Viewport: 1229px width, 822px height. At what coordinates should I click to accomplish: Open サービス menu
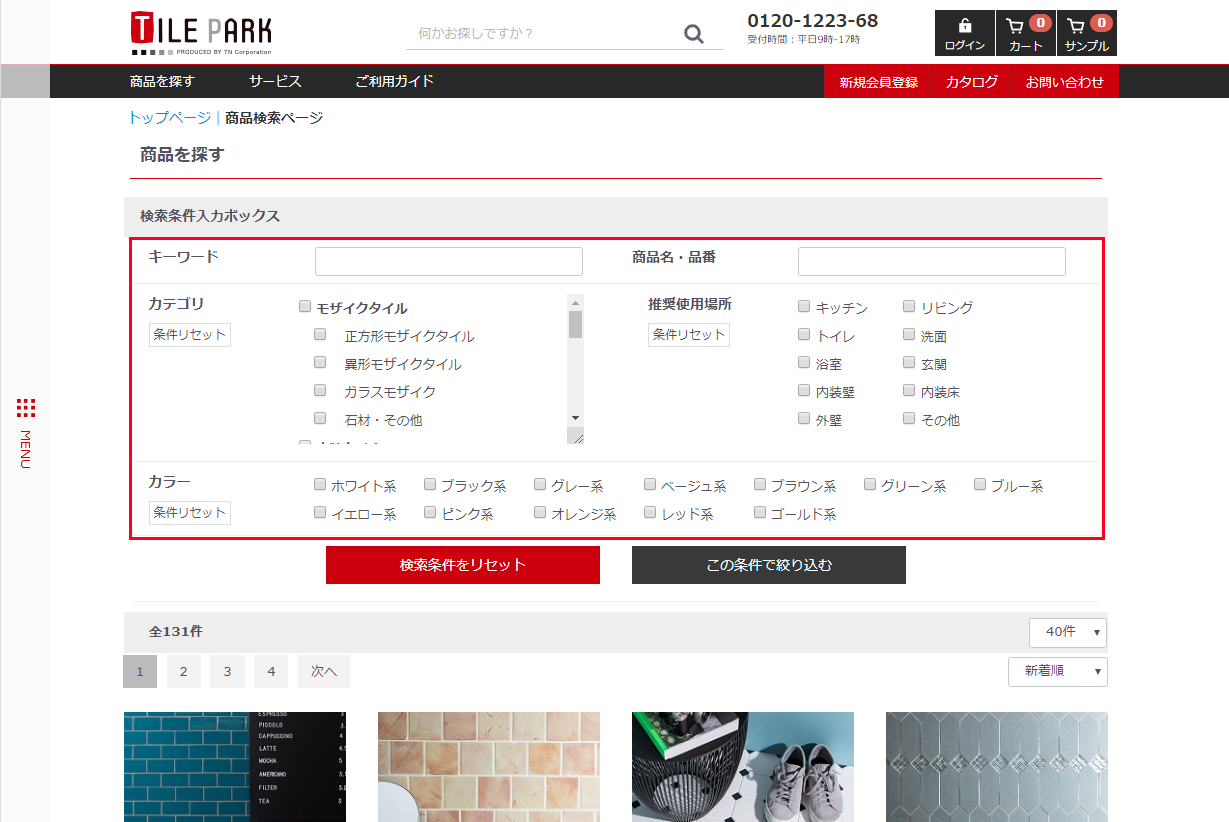(x=275, y=81)
